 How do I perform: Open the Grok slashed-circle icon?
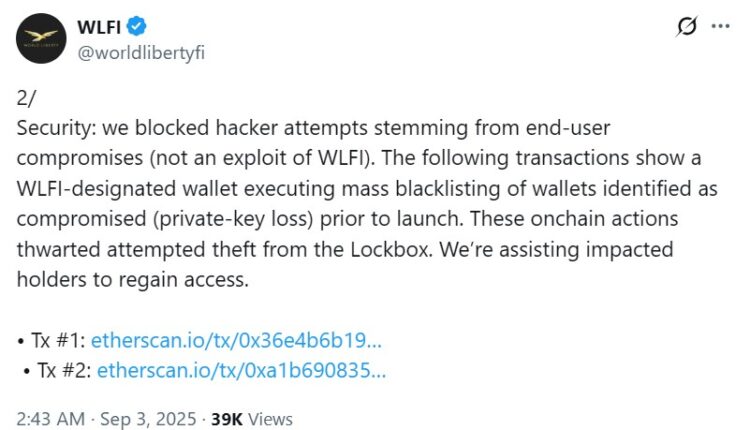(686, 27)
